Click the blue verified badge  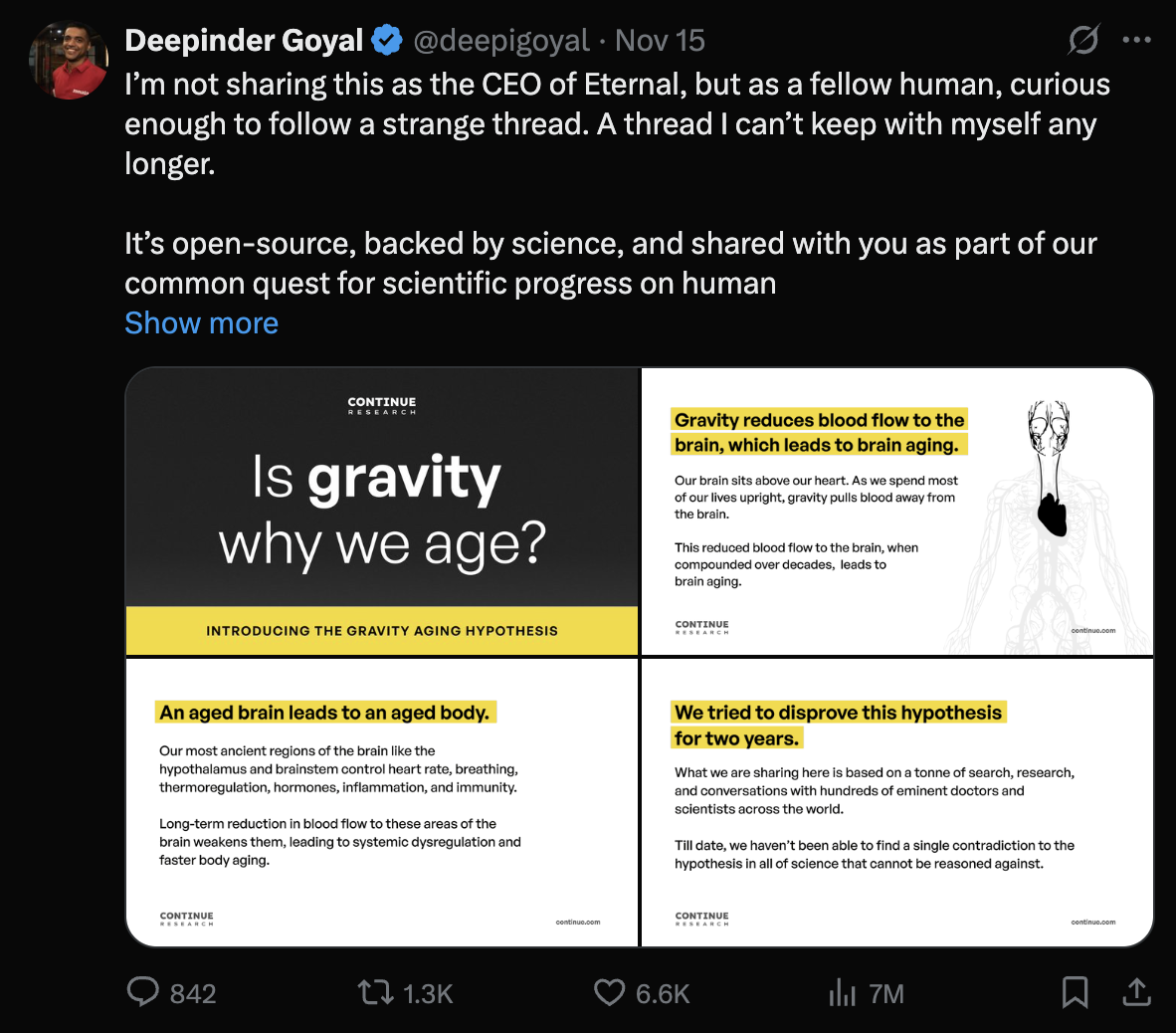(387, 40)
